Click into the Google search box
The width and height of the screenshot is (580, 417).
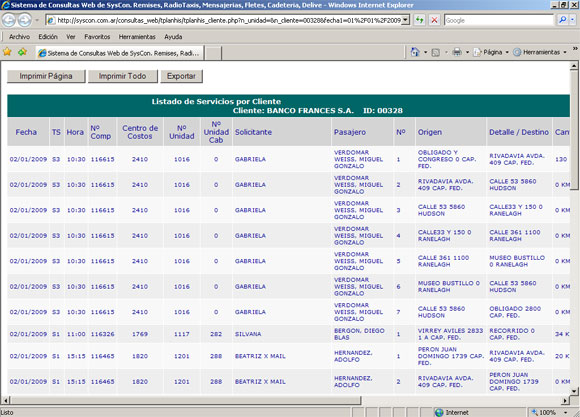pos(499,20)
